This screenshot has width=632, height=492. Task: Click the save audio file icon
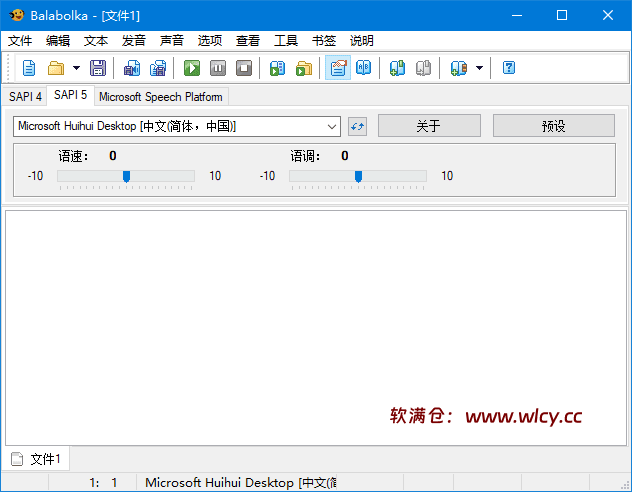pos(131,68)
